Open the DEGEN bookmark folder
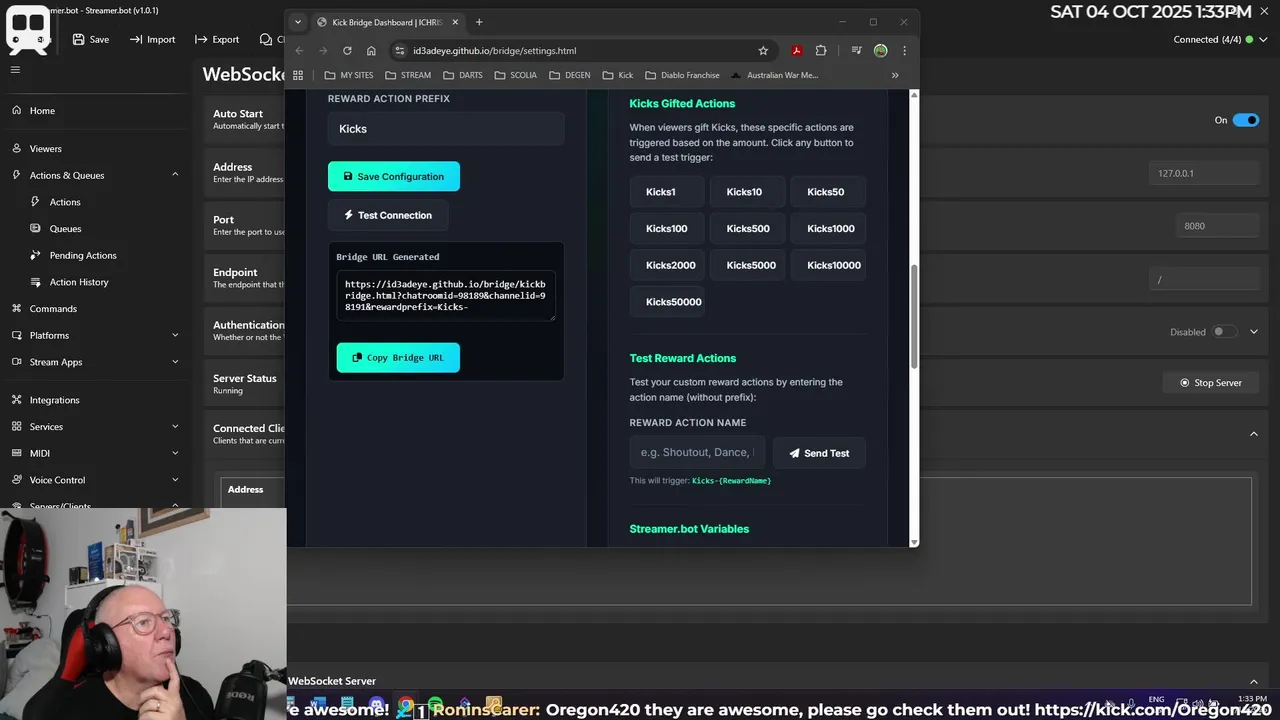Screen dimensions: 1280x720 coord(569,75)
